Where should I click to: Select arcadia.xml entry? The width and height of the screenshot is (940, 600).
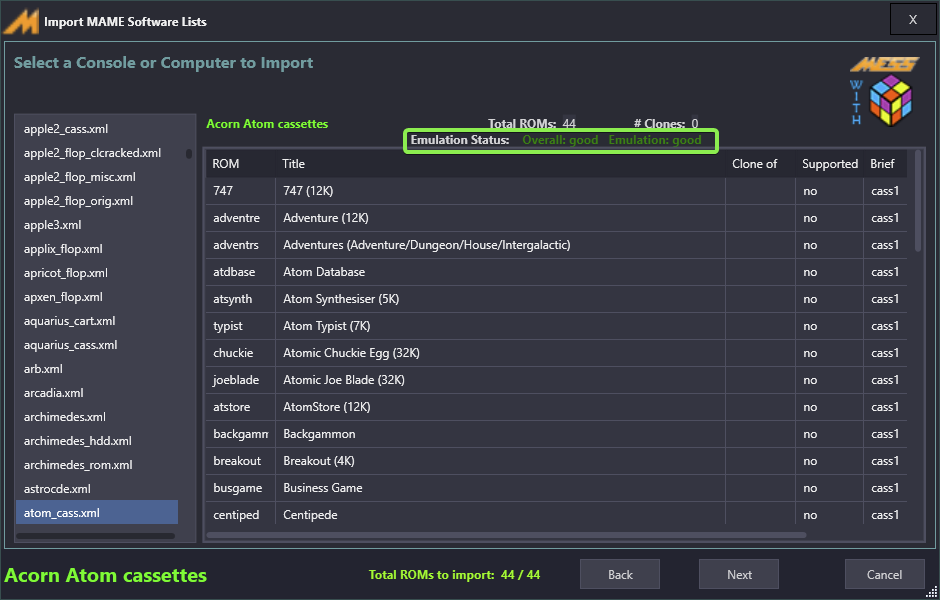coord(97,393)
